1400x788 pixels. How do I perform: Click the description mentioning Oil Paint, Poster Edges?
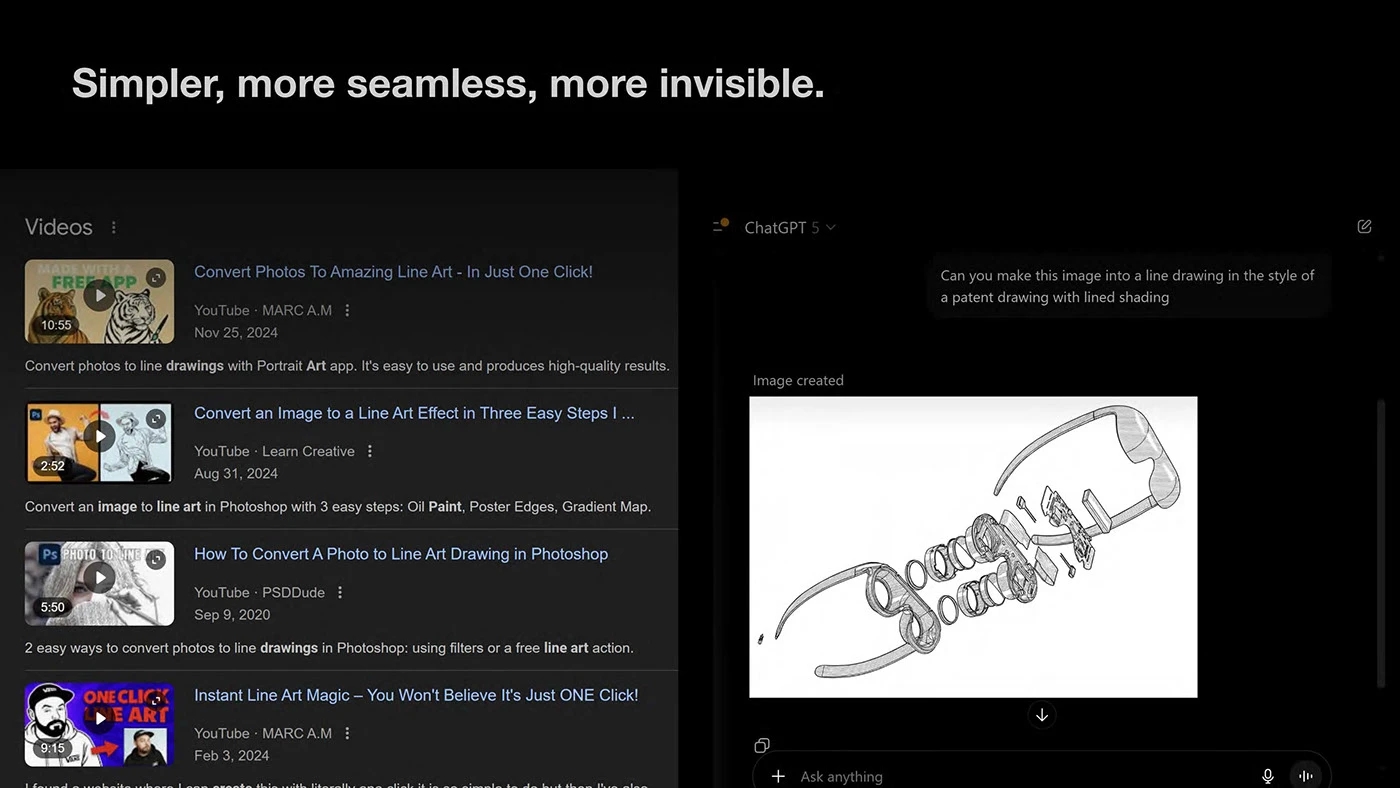(338, 507)
